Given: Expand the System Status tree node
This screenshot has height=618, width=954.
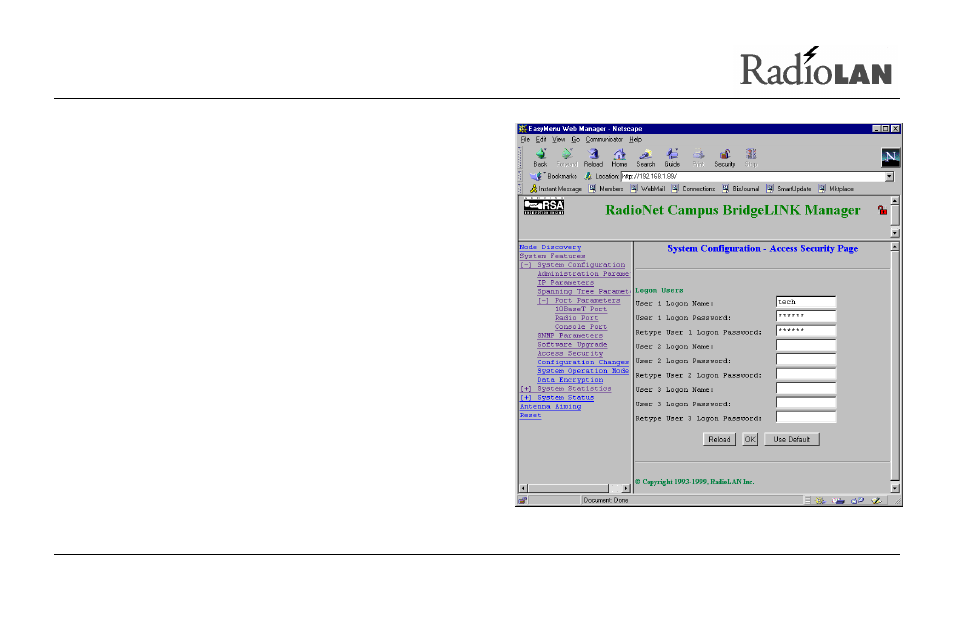Looking at the screenshot, I should (526, 398).
